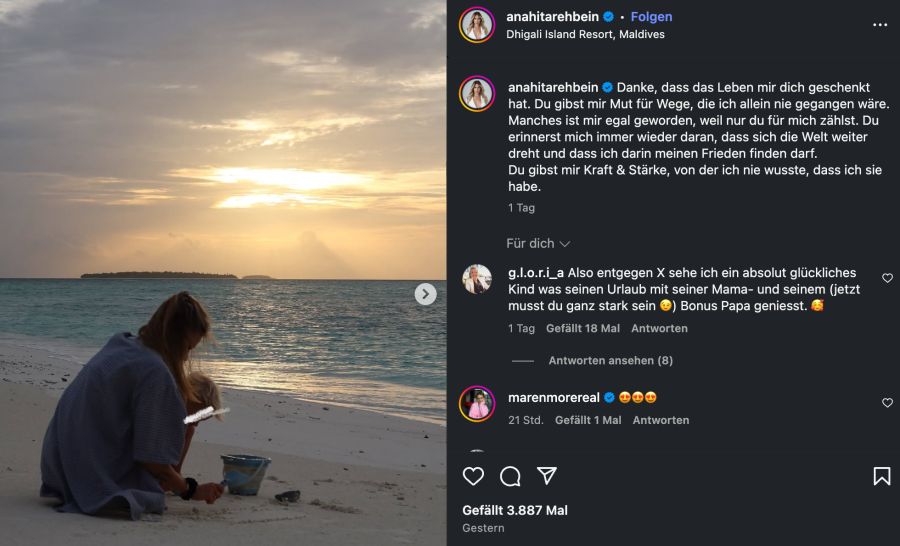Open g.l.o.r.i_a's profile picture
The image size is (900, 546).
point(477,279)
